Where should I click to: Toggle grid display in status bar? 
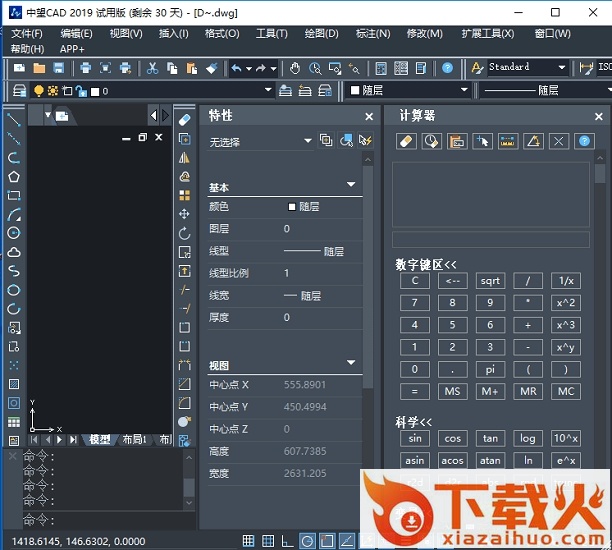268,541
